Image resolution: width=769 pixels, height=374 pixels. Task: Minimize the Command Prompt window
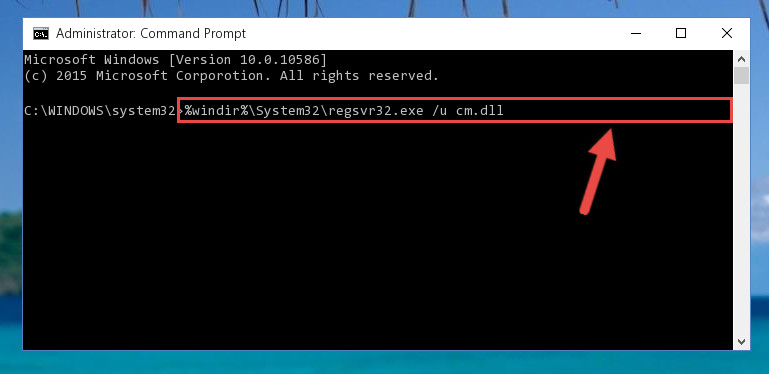coord(636,33)
